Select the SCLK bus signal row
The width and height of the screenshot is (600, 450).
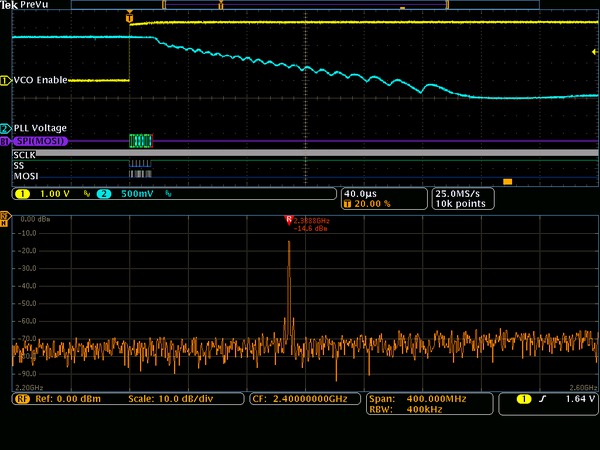pyautogui.click(x=24, y=155)
